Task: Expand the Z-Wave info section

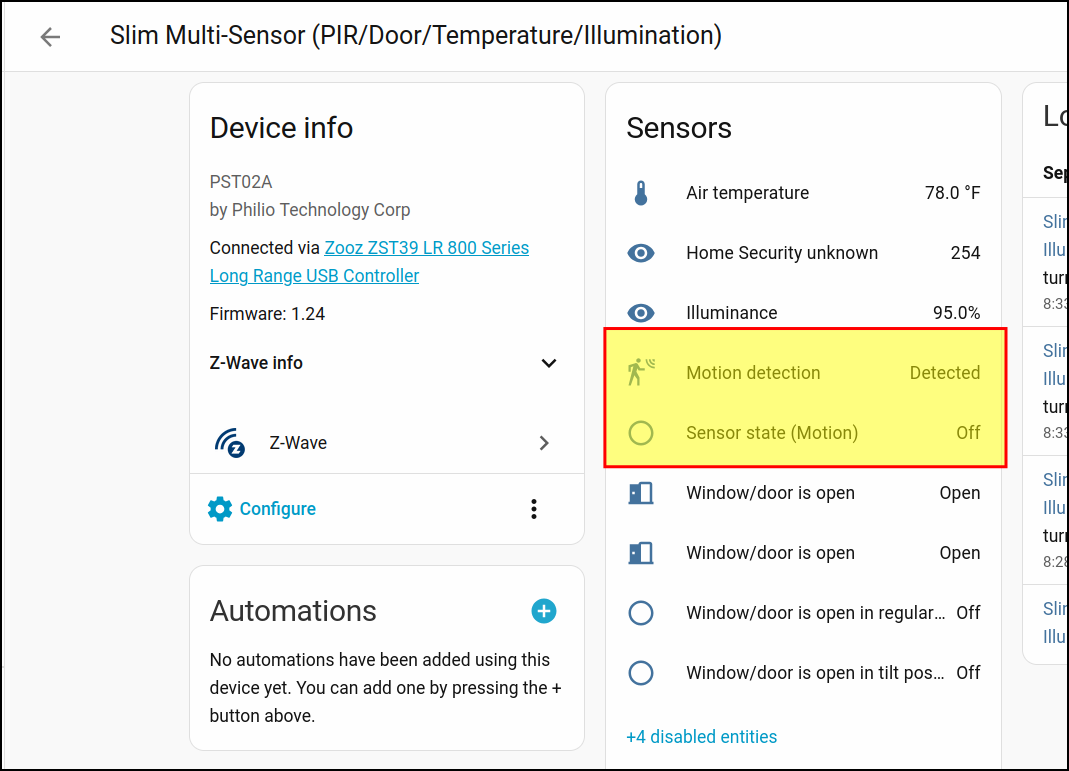Action: [x=548, y=363]
